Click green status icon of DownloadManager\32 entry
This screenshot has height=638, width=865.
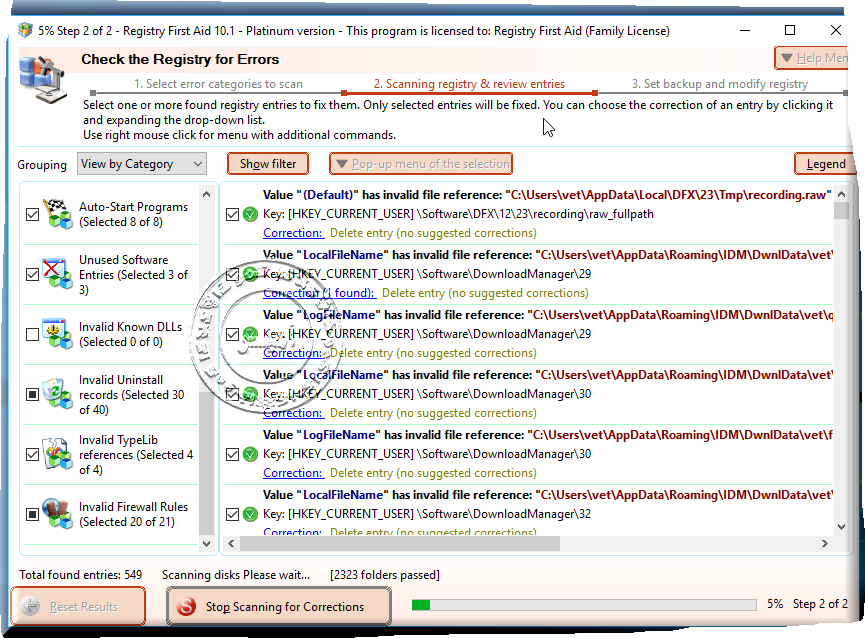tap(250, 514)
